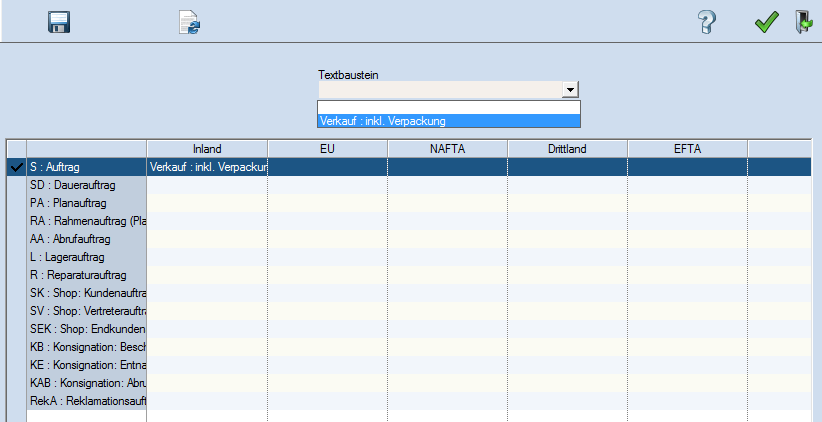The height and width of the screenshot is (422, 822).
Task: Select 'Verkauf : inkl. Verpackung' dropdown option
Action: coord(448,121)
